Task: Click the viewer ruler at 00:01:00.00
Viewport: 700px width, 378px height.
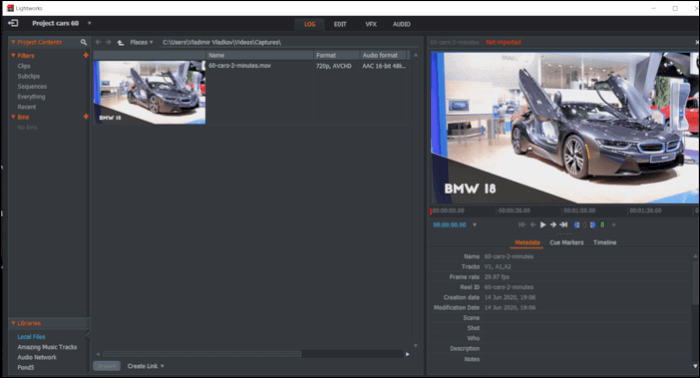Action: pyautogui.click(x=579, y=211)
